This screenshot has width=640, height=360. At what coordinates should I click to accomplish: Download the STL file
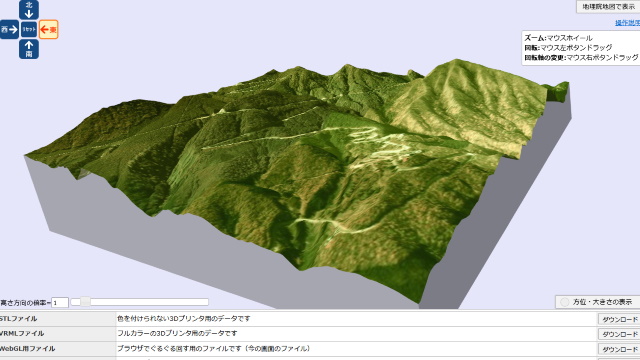tap(619, 319)
